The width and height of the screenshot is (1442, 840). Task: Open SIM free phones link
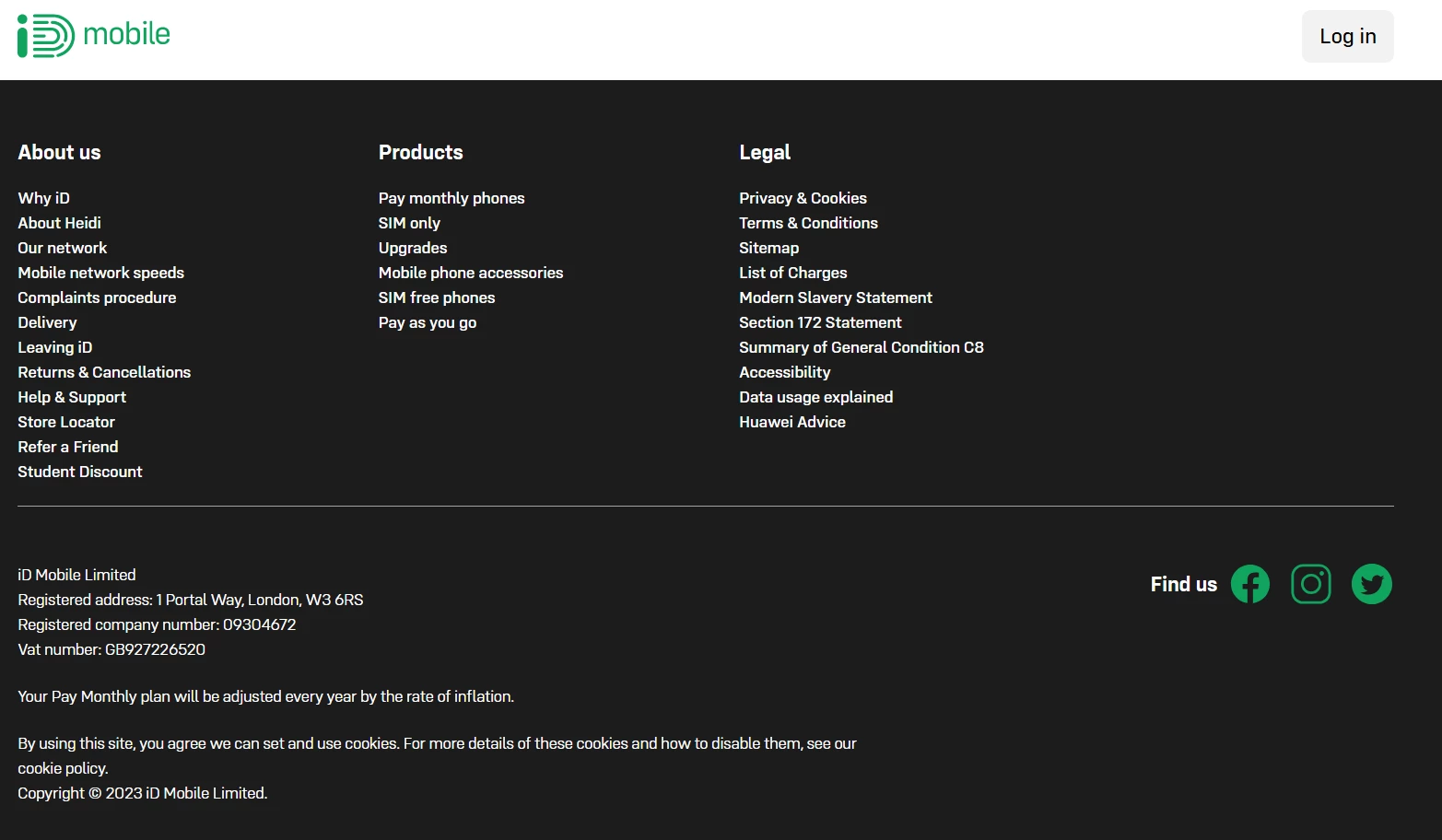(437, 297)
